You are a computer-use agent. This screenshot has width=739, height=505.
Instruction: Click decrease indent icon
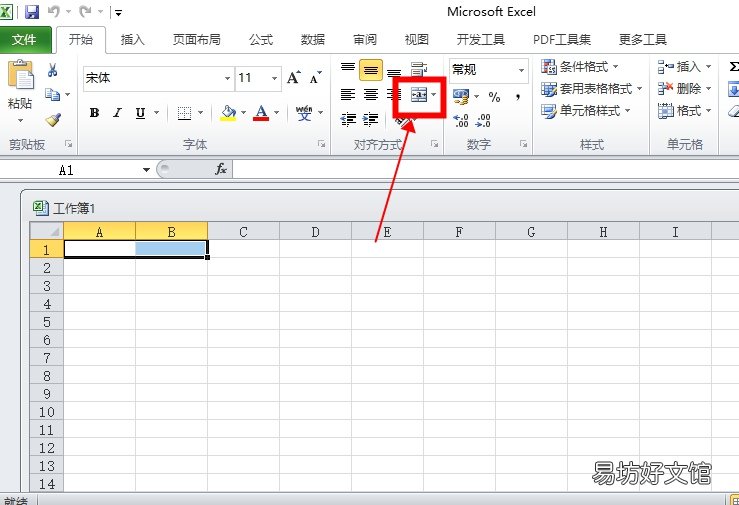click(x=348, y=120)
